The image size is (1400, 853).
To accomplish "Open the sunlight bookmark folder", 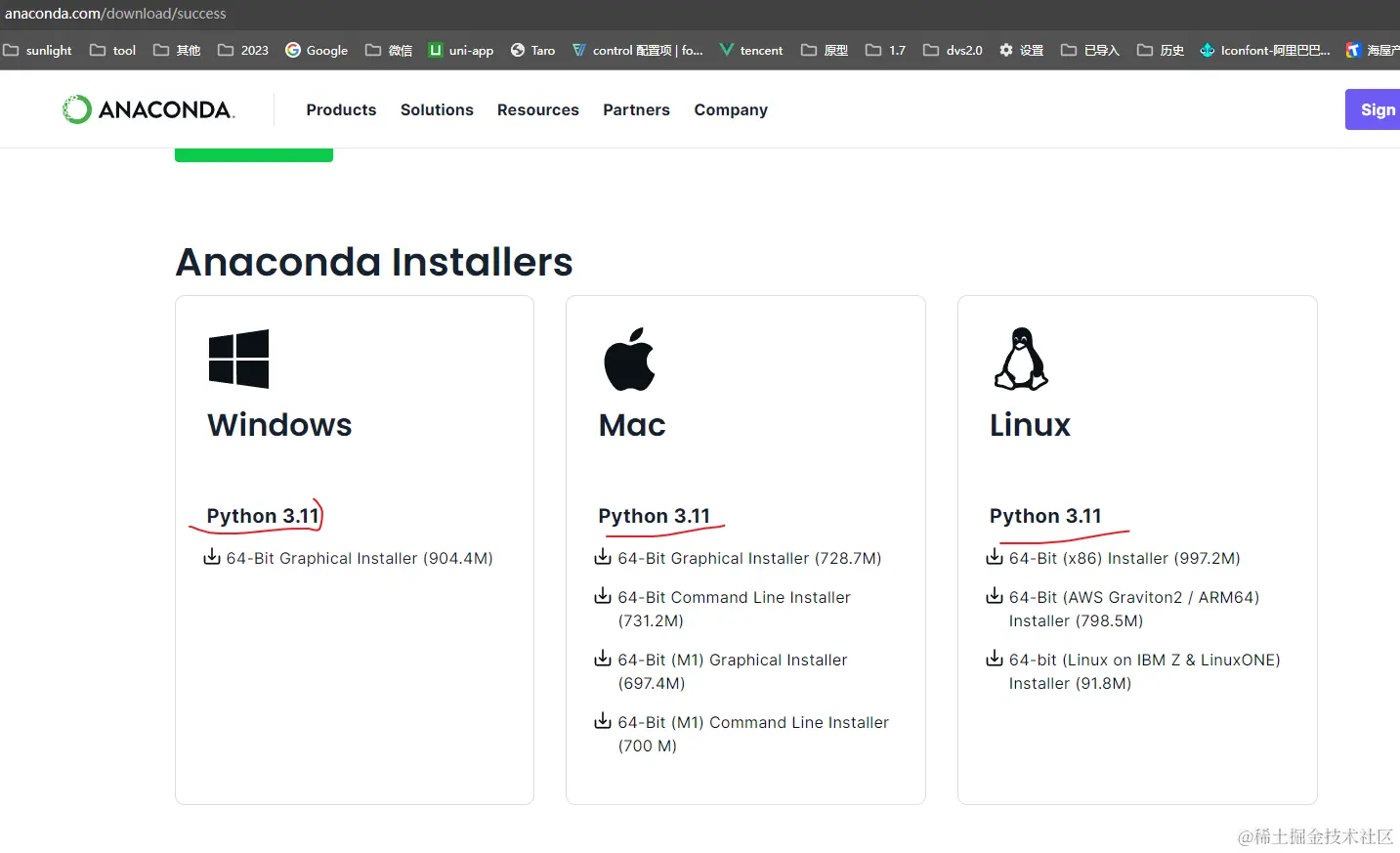I will 38,50.
